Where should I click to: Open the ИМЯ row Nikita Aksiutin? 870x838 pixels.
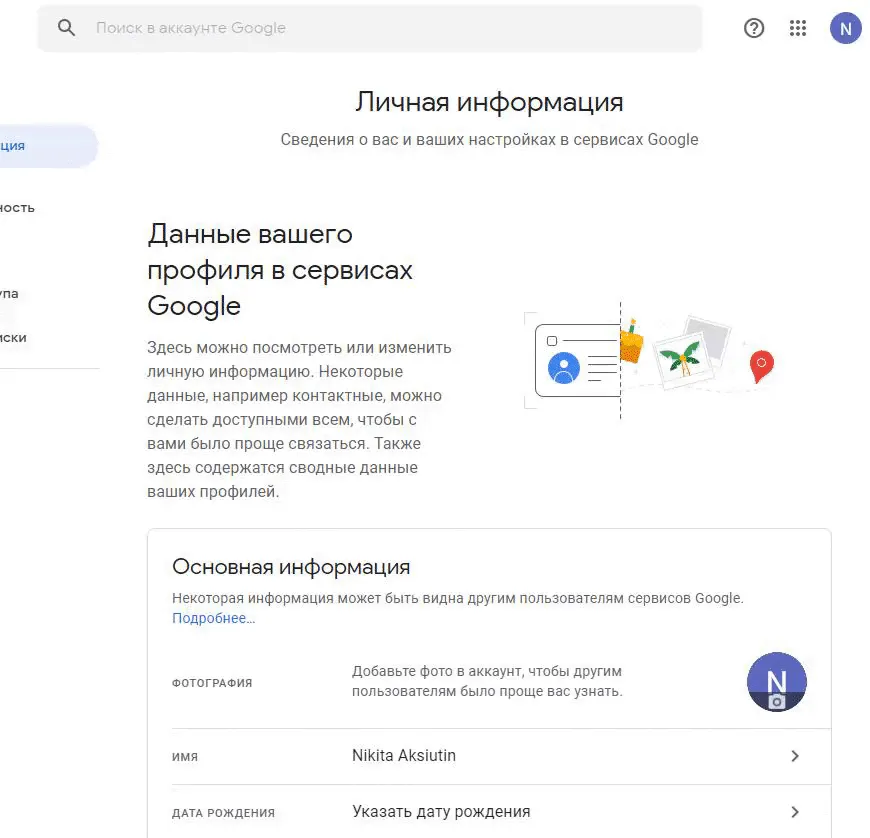tap(502, 756)
